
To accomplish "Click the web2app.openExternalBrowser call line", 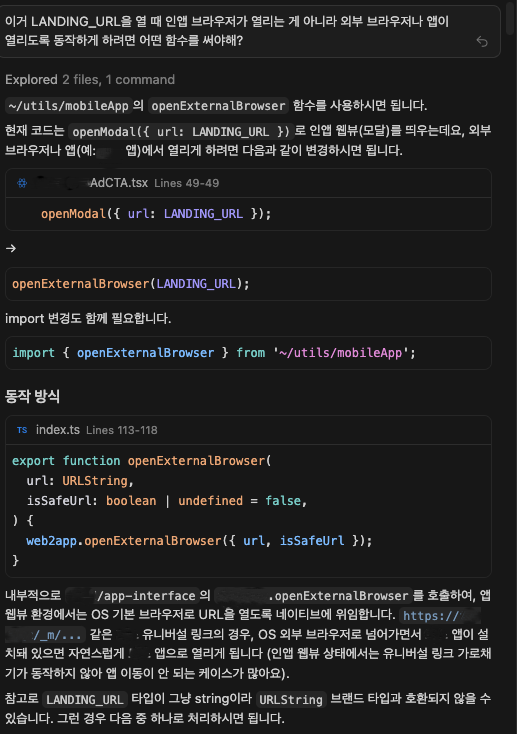I will coord(199,541).
